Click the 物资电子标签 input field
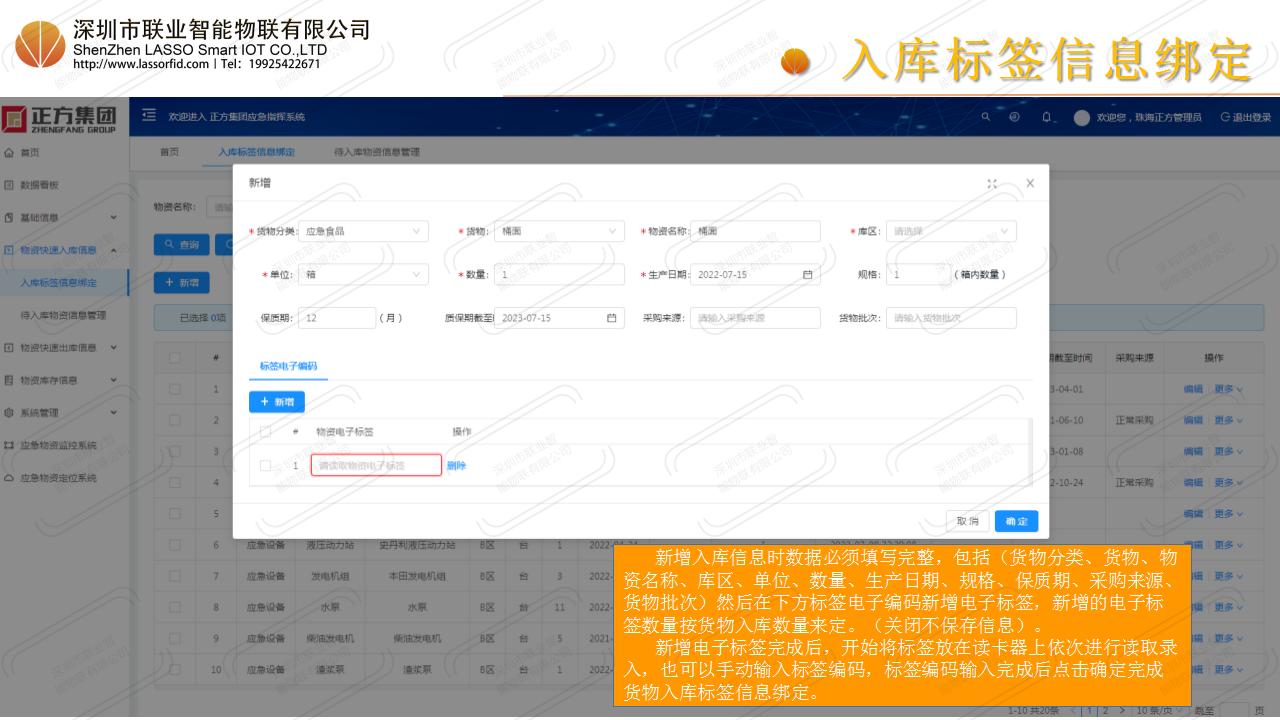Screen dimensions: 1280x720 point(376,465)
